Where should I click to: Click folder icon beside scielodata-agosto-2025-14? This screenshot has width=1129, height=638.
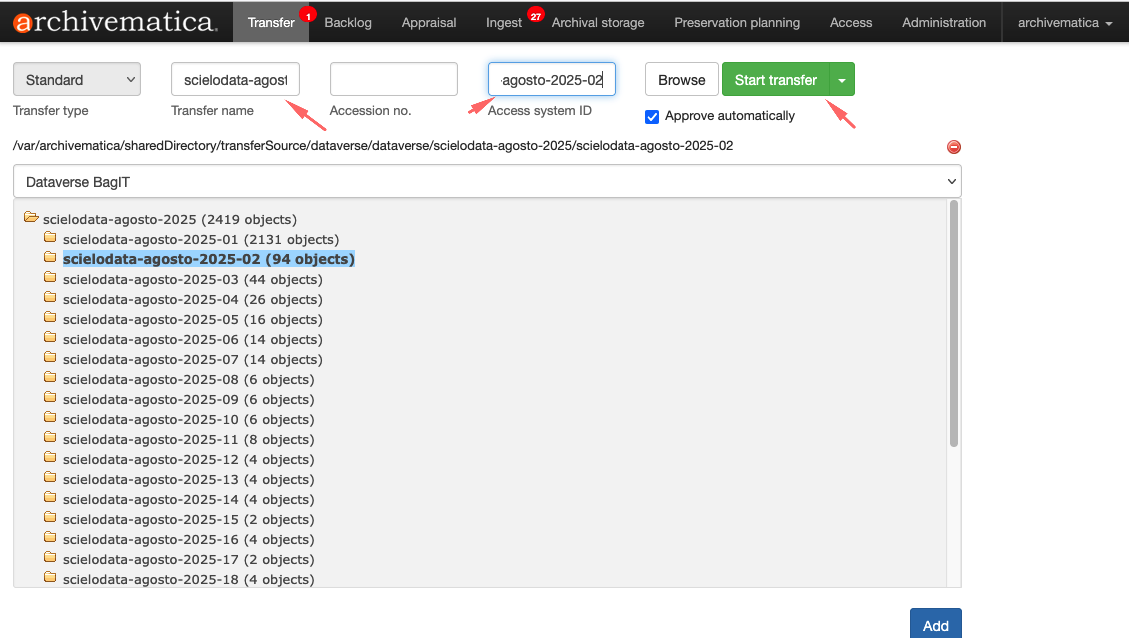click(50, 499)
